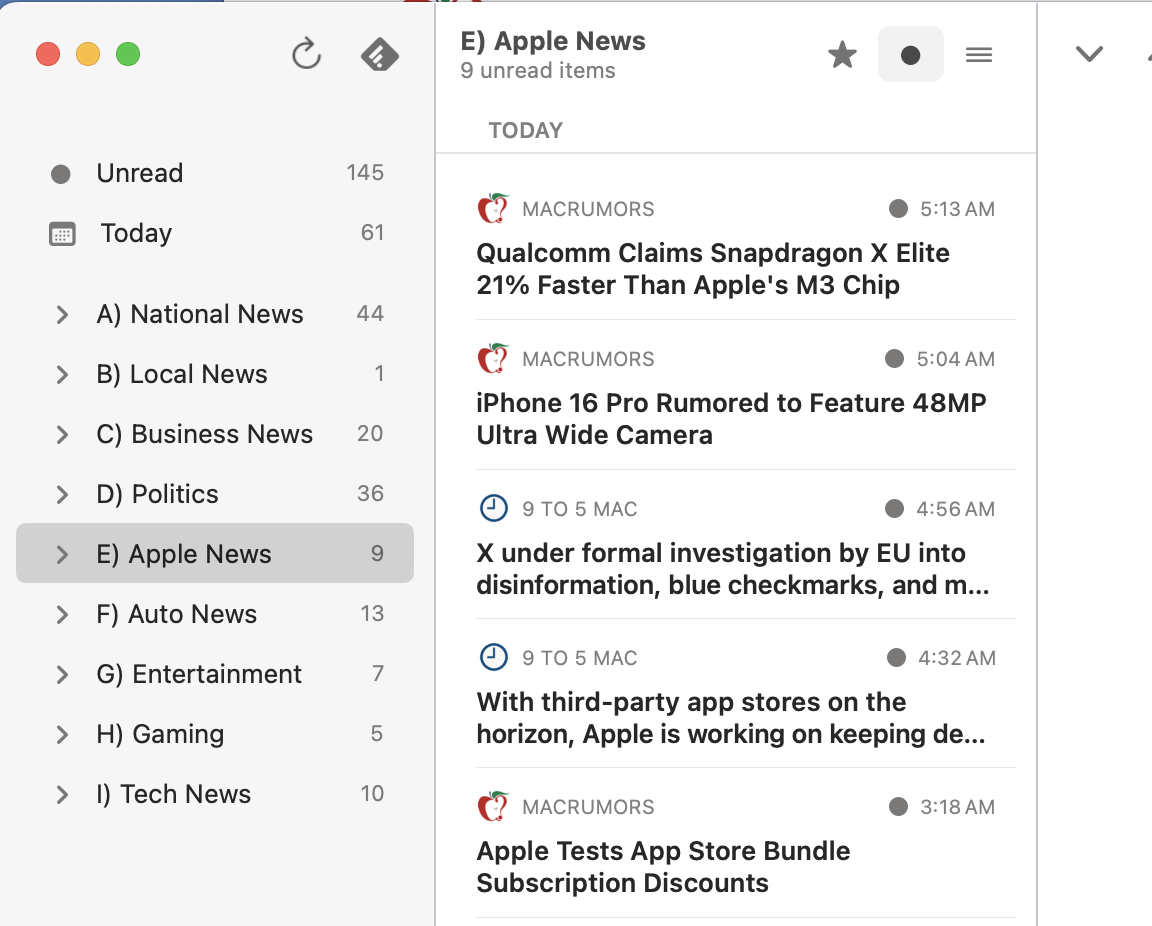
Task: Toggle unread dot on 3:18 AM article
Action: click(x=898, y=807)
